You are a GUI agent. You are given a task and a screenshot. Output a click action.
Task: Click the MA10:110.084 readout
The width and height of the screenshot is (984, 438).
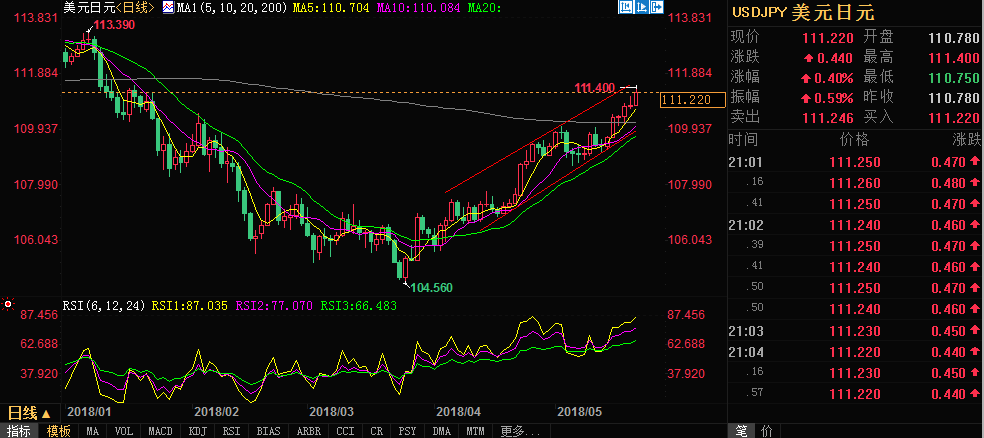[x=419, y=8]
